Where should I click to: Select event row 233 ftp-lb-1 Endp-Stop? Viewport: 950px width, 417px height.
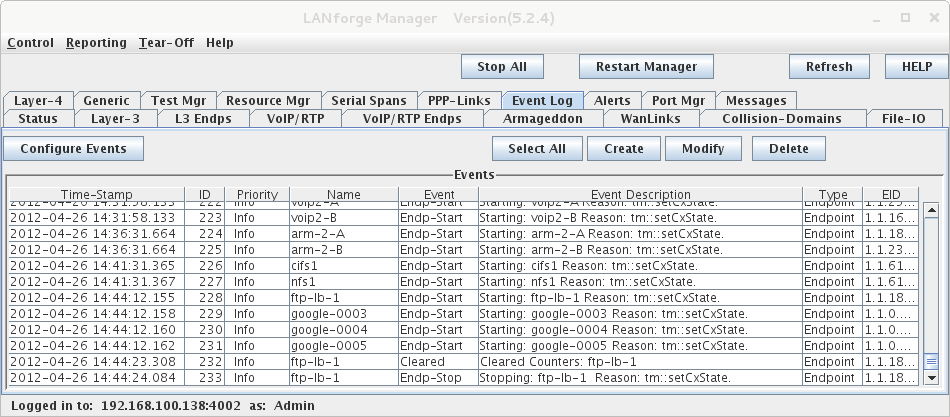[x=463, y=378]
